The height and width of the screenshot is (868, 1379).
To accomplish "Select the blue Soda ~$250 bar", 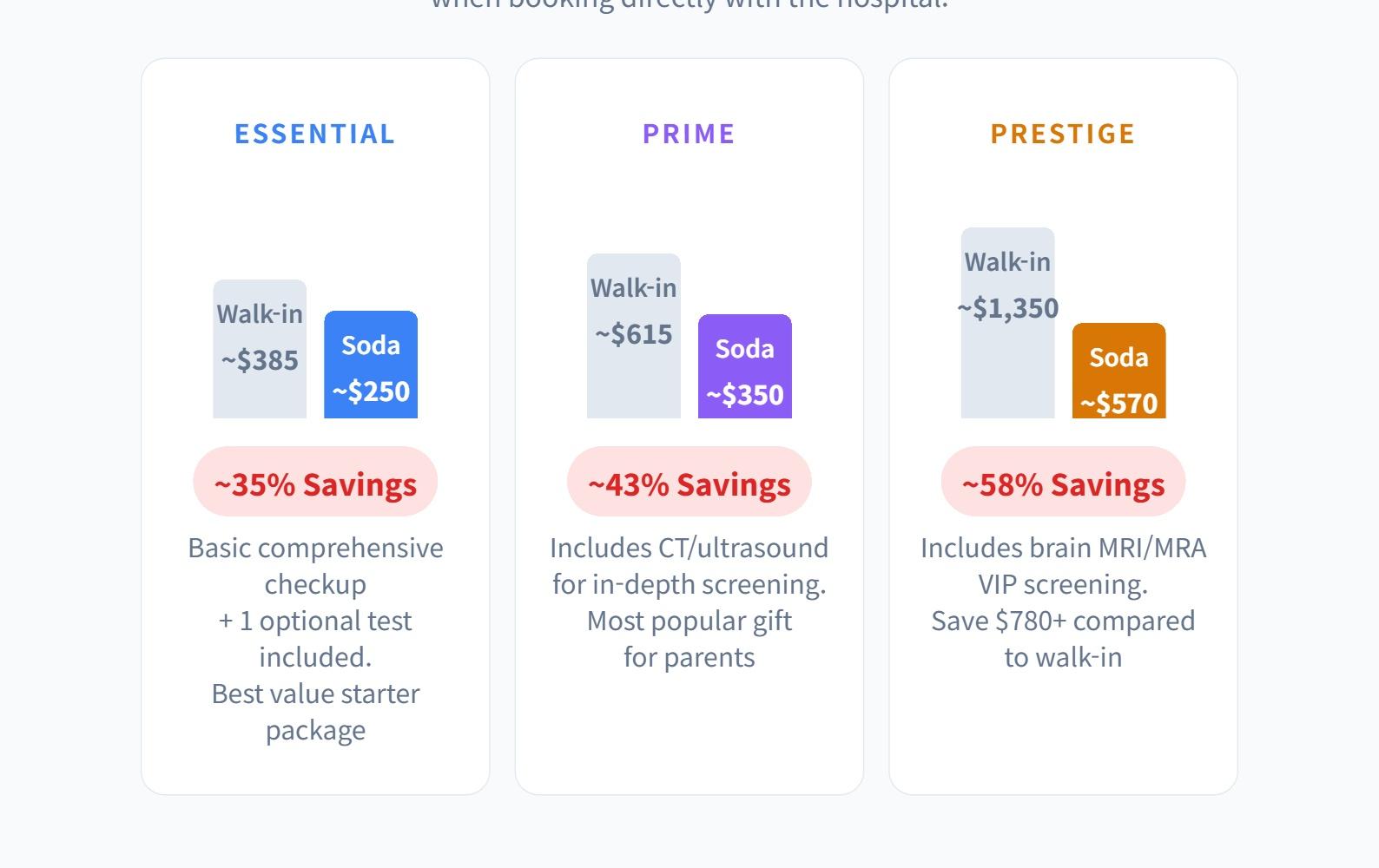I will point(371,365).
